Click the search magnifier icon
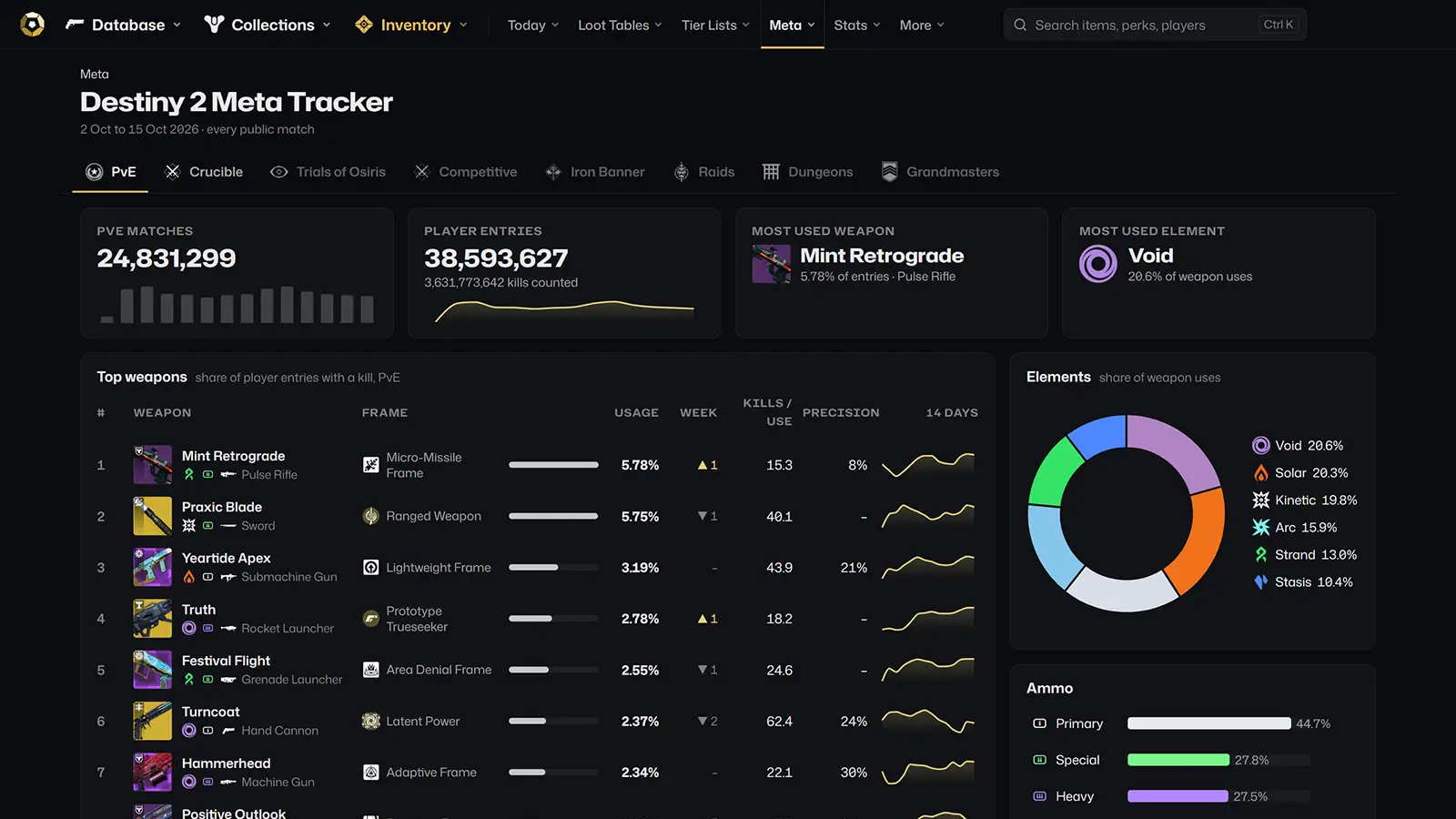 click(x=1020, y=25)
